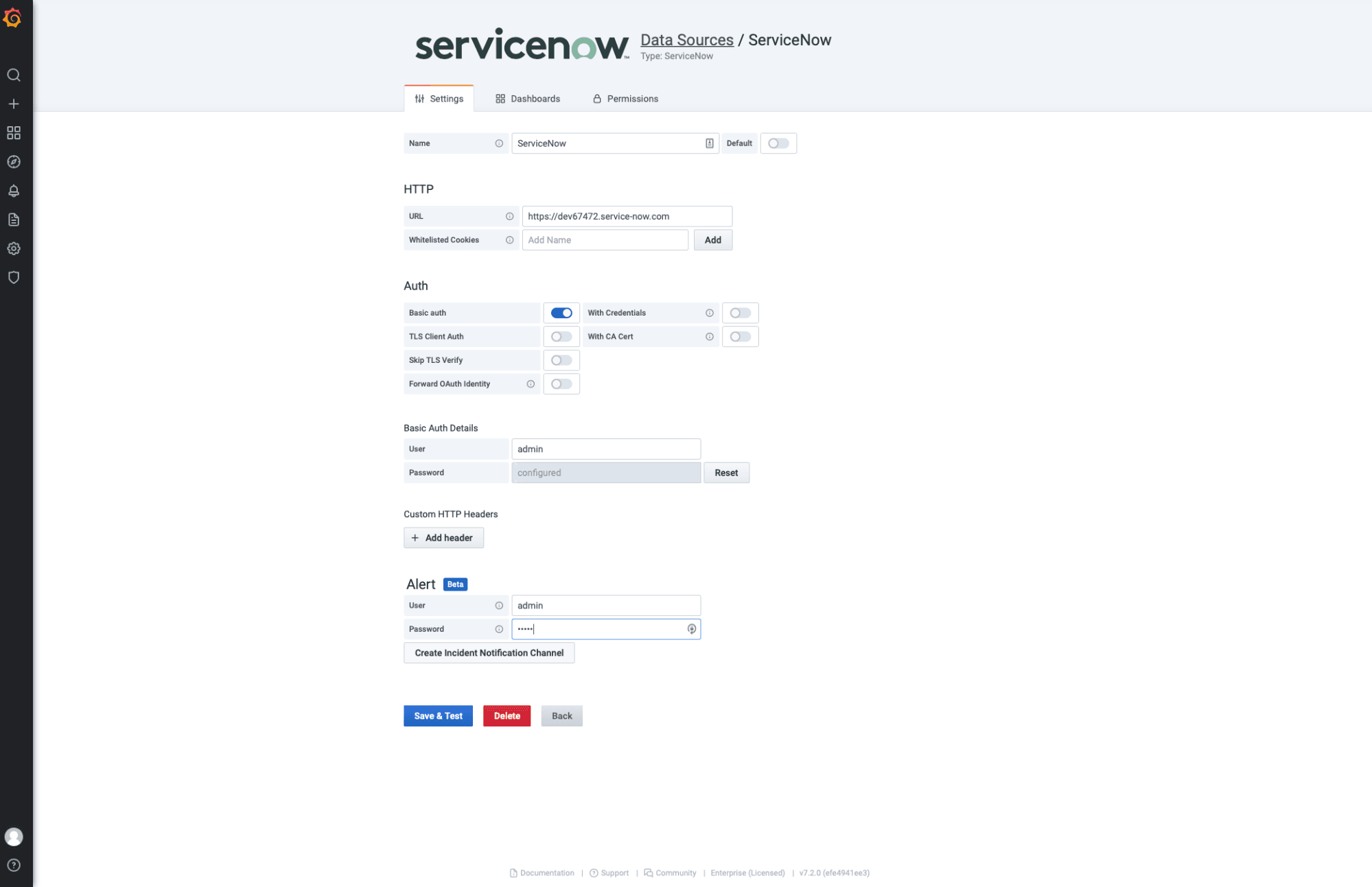The image size is (1372, 887).
Task: Open the server admin shield icon
Action: coord(14,277)
